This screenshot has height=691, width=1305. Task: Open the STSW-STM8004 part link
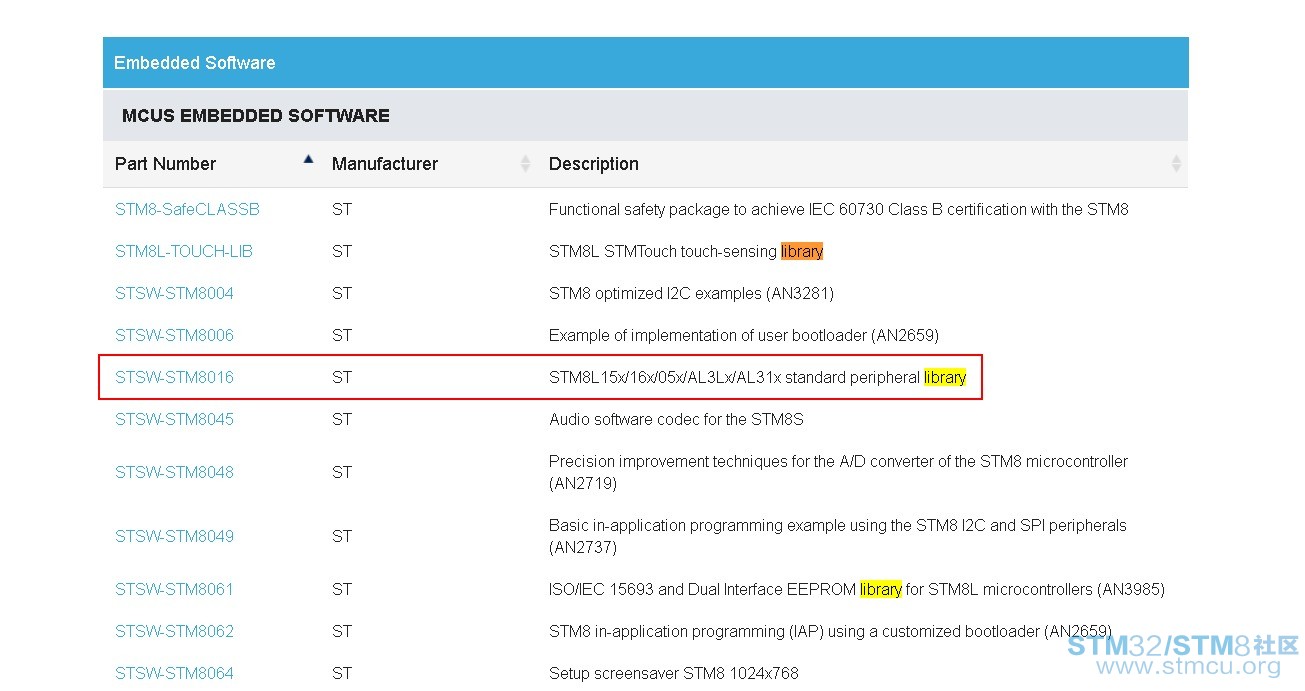(x=174, y=293)
